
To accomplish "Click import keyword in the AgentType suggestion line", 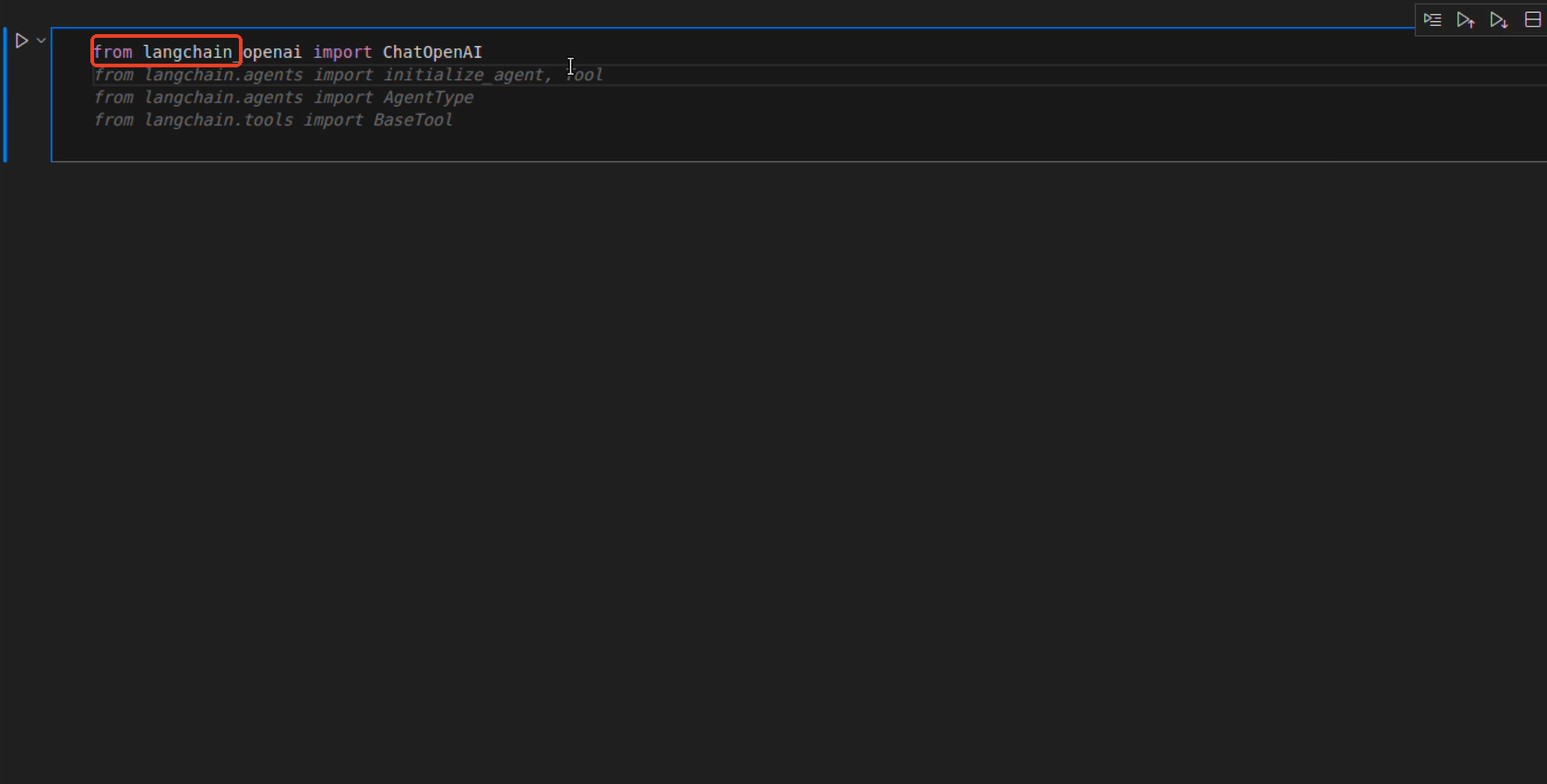I will (343, 98).
